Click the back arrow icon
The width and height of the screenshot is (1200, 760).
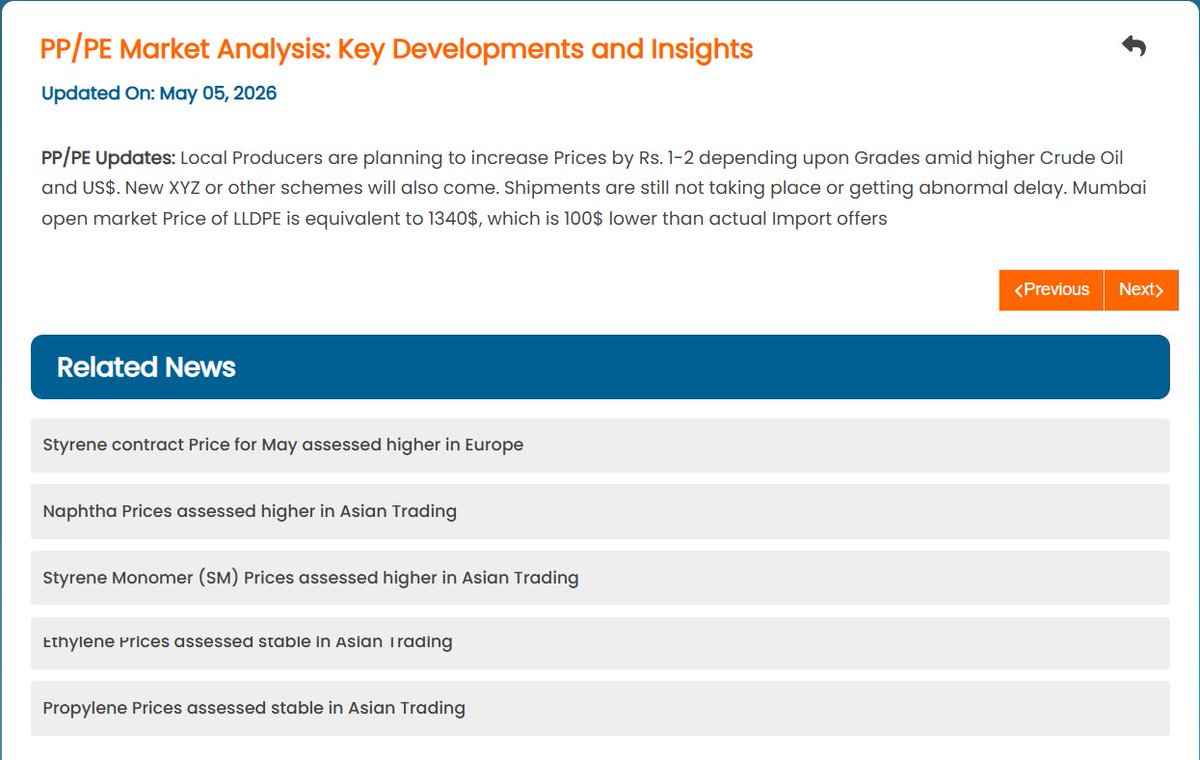[x=1133, y=46]
